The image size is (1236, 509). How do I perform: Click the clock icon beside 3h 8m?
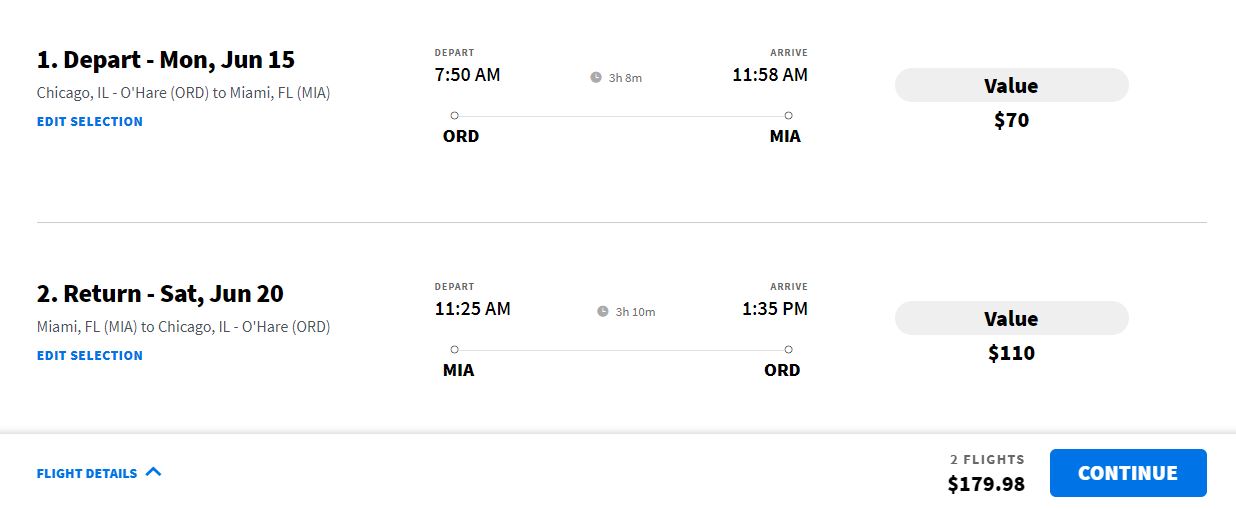(x=596, y=77)
